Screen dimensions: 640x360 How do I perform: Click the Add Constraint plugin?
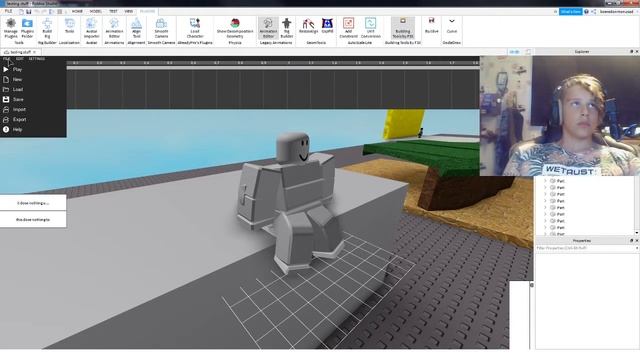348,28
